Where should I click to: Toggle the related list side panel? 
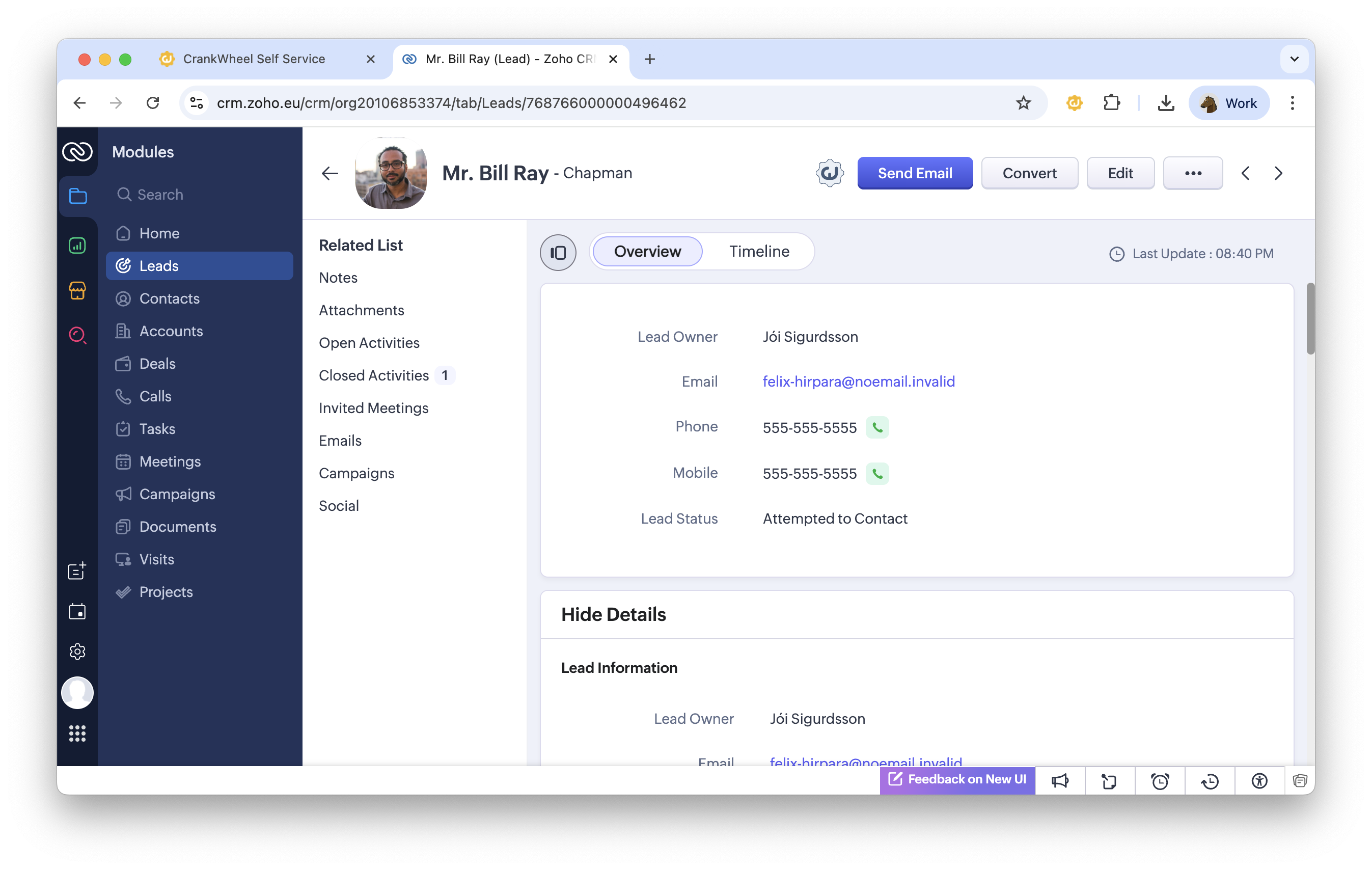point(558,253)
